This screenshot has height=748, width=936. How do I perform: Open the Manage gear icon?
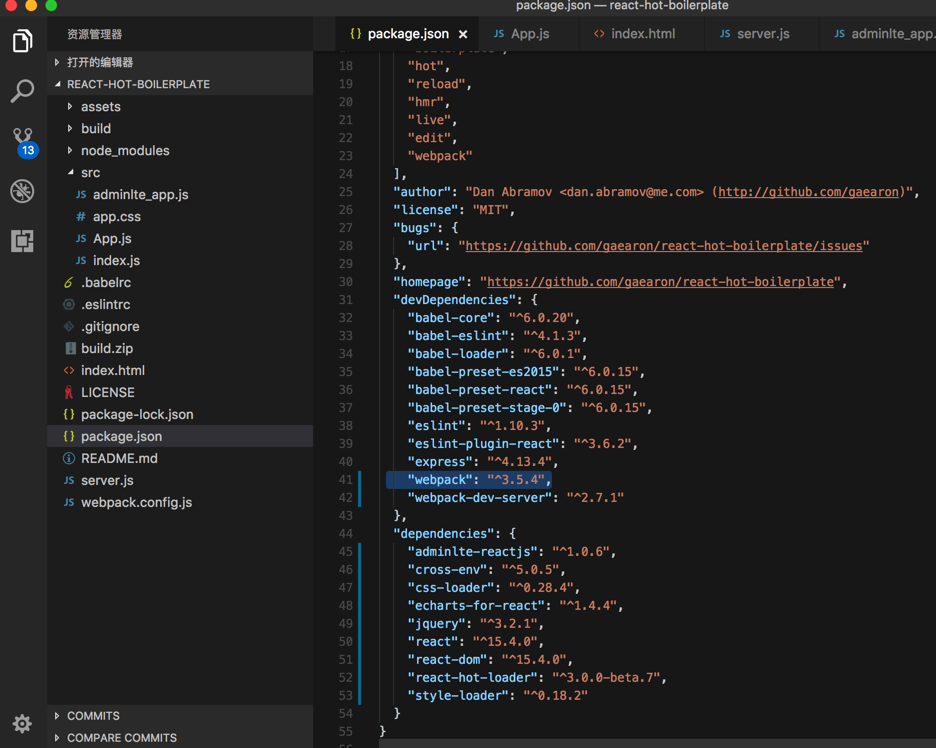[x=22, y=723]
